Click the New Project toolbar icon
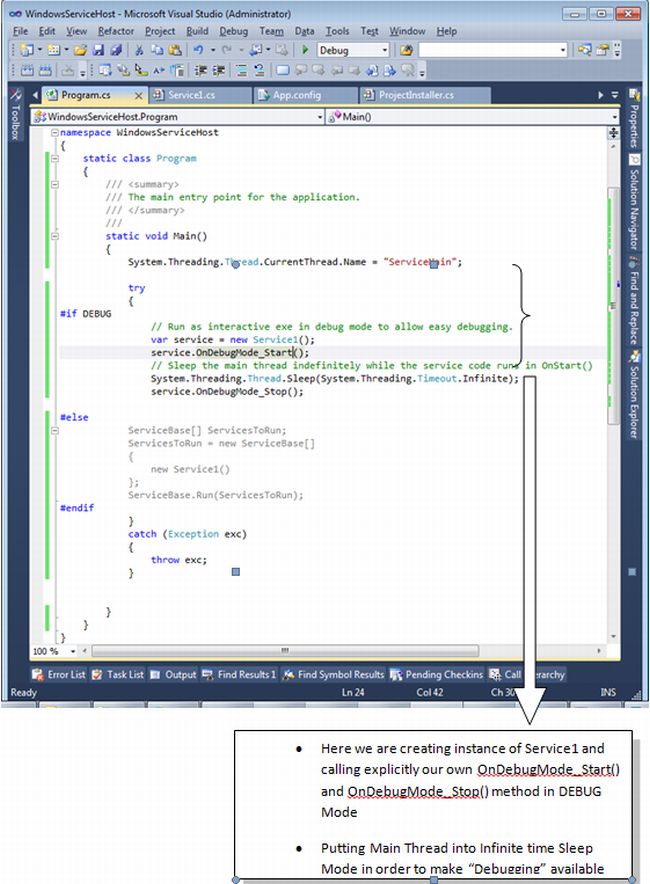 point(26,50)
